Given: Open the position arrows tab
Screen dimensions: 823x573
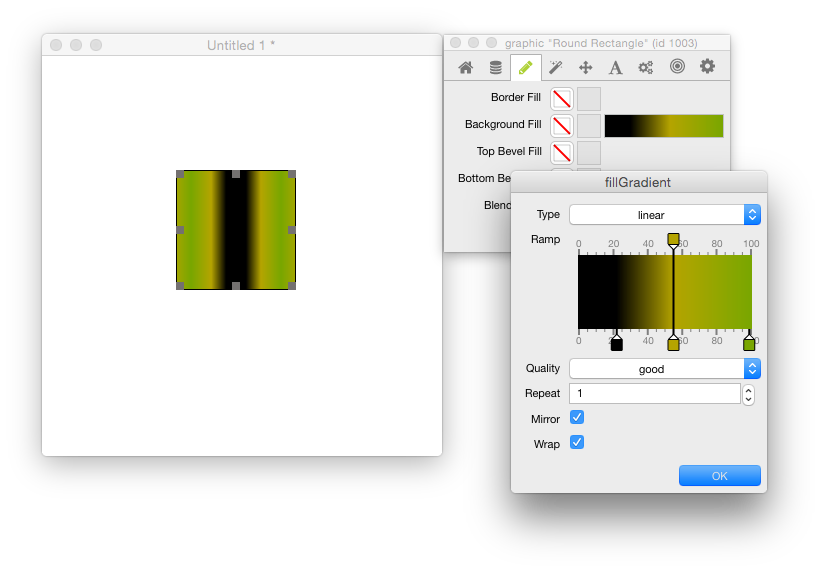Looking at the screenshot, I should pyautogui.click(x=585, y=67).
